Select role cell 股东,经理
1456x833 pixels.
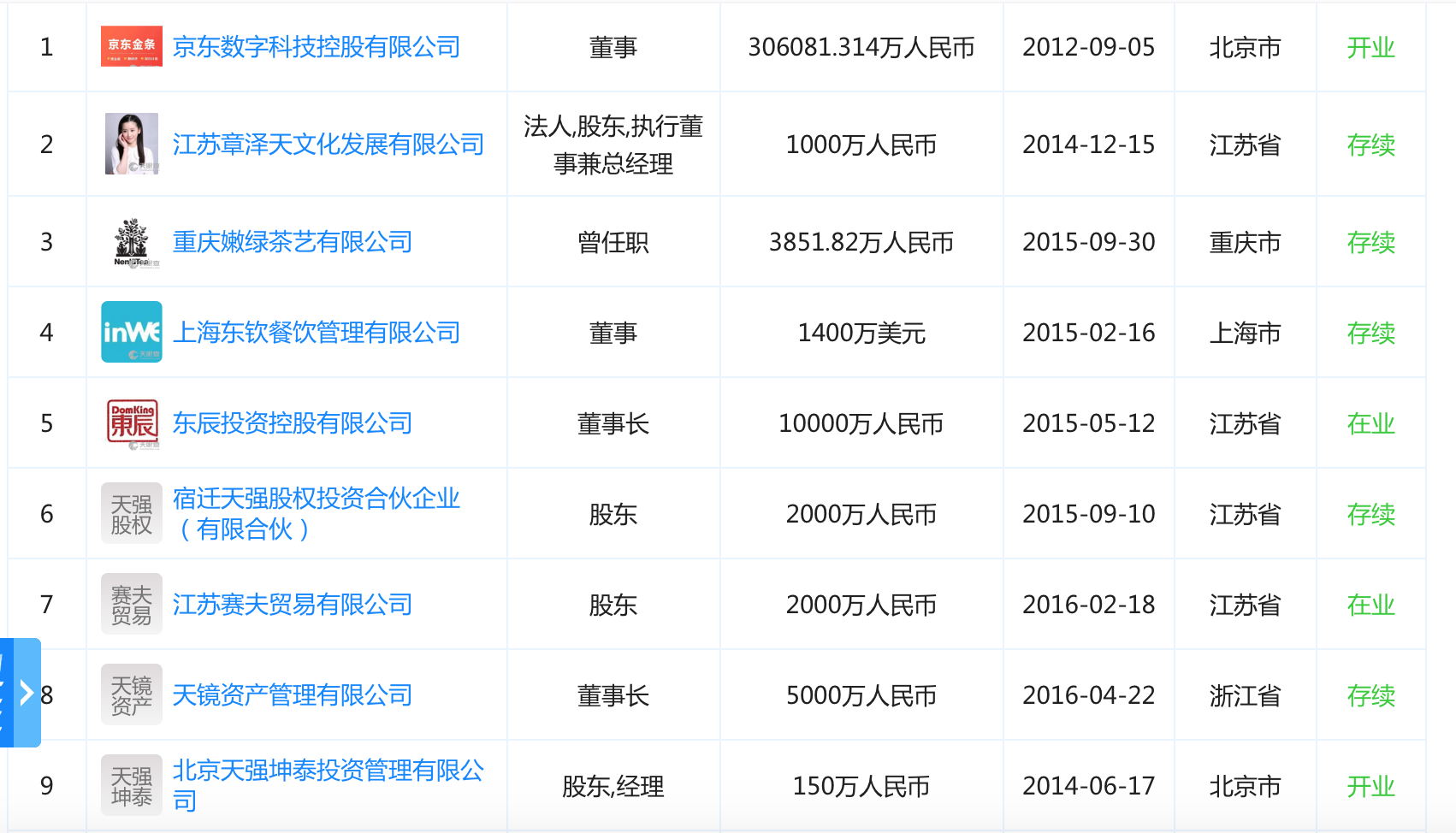613,786
